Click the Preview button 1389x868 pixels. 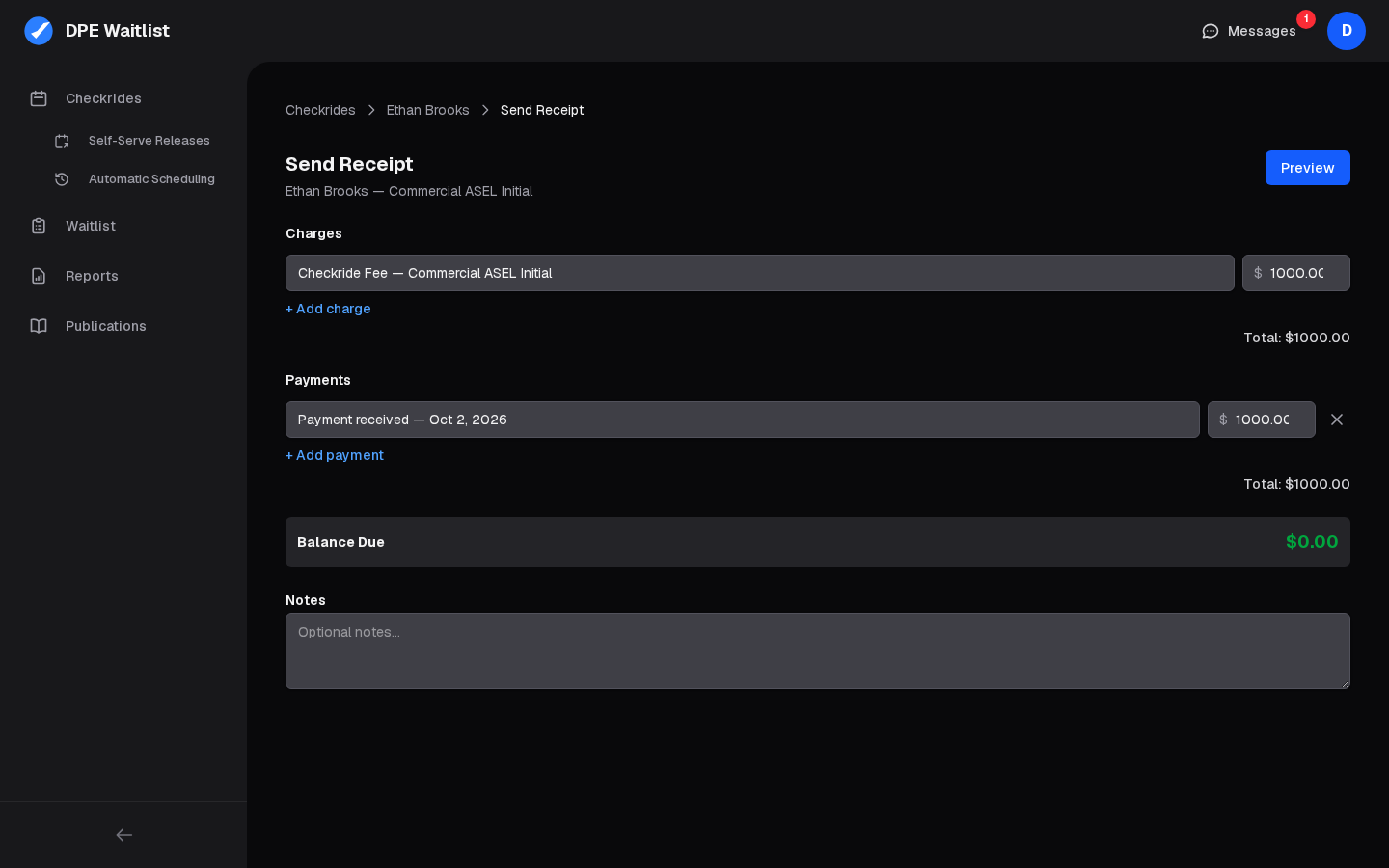pos(1308,168)
